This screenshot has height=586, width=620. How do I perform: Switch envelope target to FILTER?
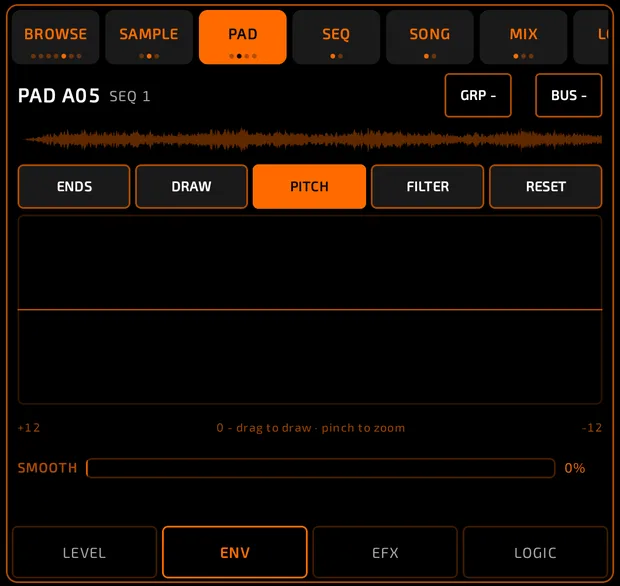pyautogui.click(x=427, y=187)
